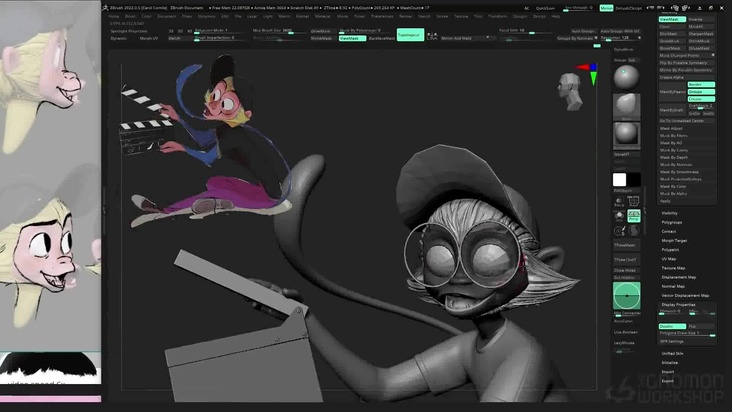
Task: Click the Close Holes button
Action: pos(626,270)
